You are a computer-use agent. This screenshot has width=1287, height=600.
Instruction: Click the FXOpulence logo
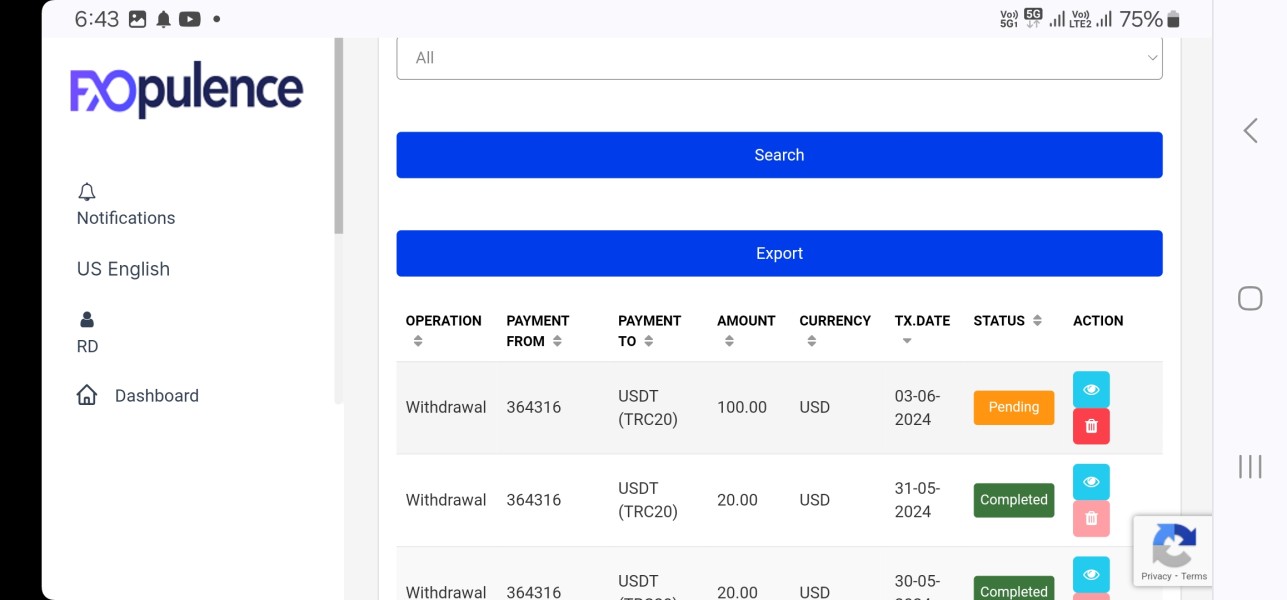pos(186,91)
